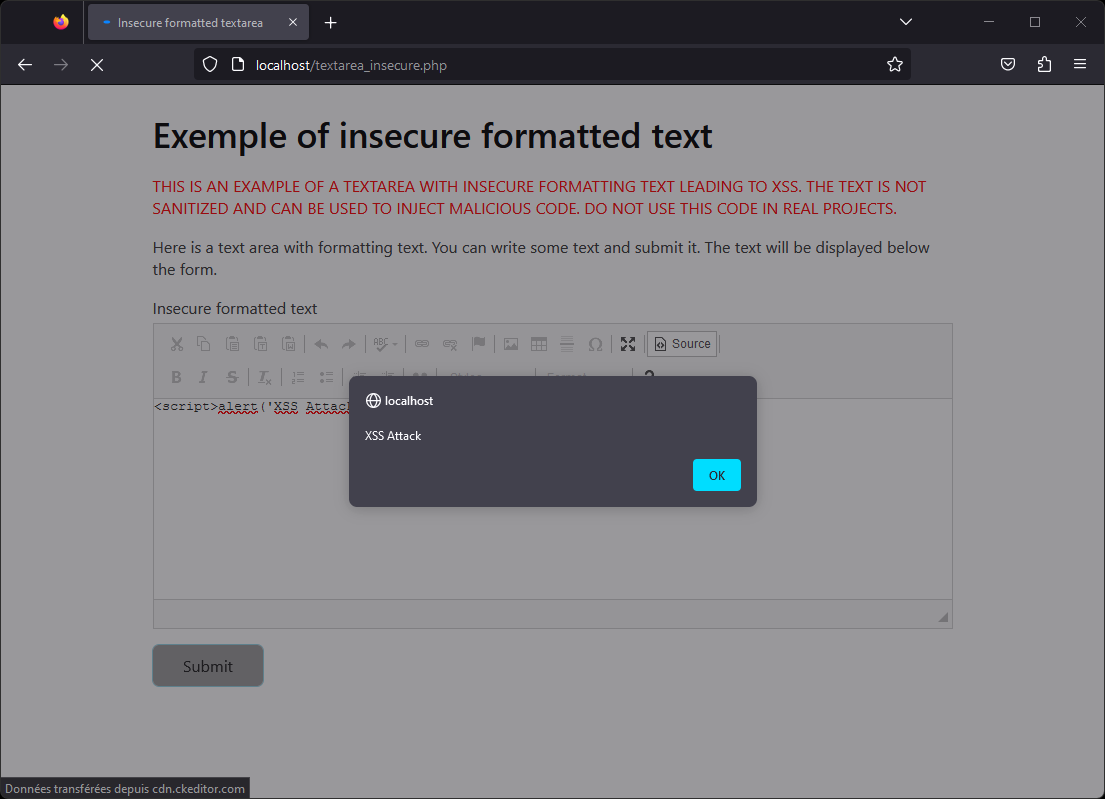Bookmark this page with star icon
The height and width of the screenshot is (799, 1105).
point(894,65)
